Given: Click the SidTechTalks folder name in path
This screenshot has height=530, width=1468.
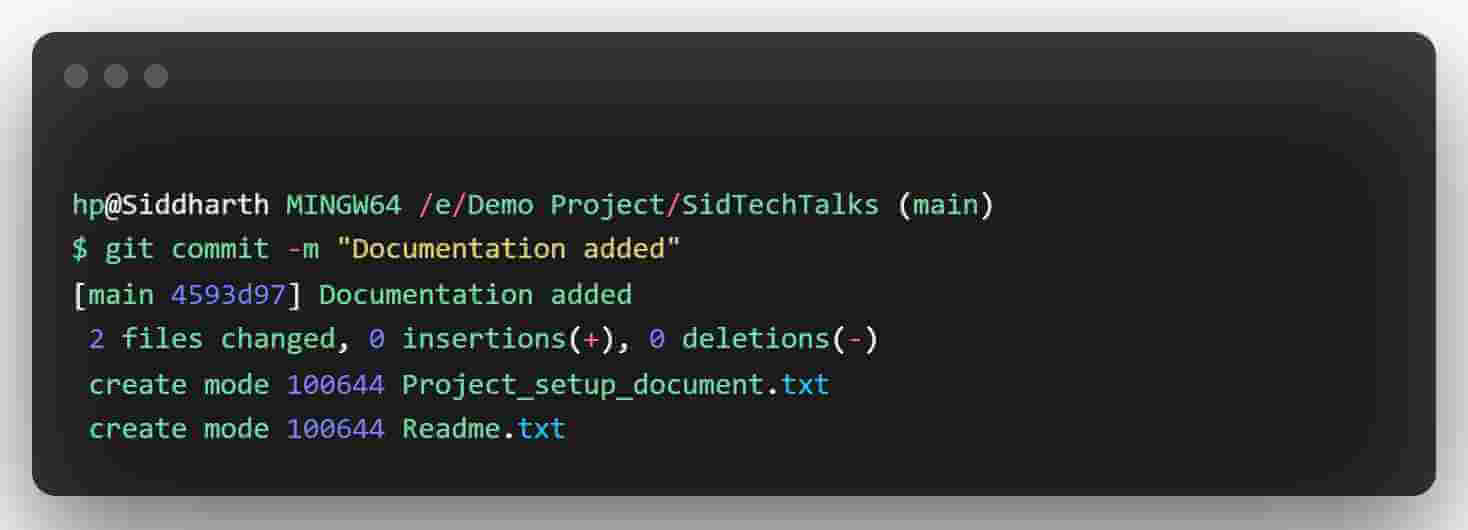Looking at the screenshot, I should pyautogui.click(x=780, y=206).
